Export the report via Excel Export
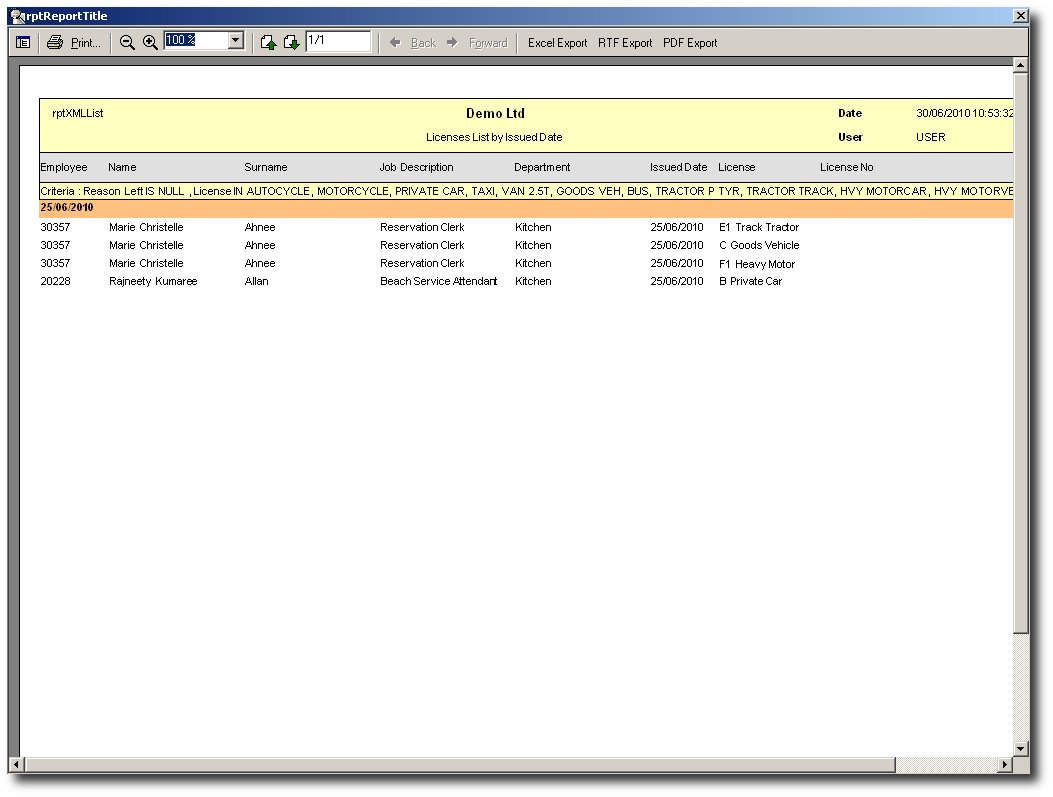This screenshot has width=1053, height=797. [x=557, y=43]
